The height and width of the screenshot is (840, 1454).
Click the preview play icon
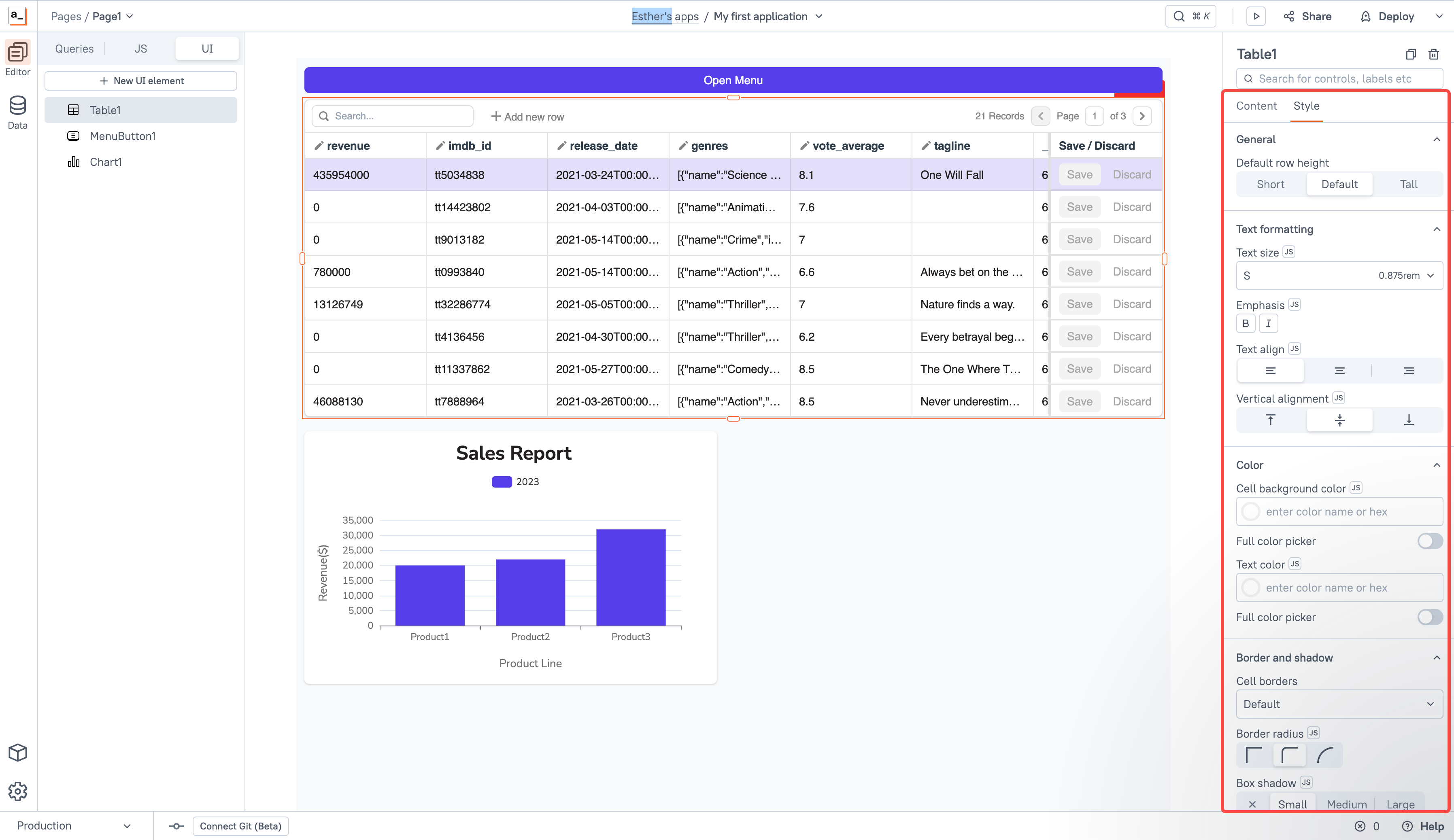pyautogui.click(x=1256, y=16)
